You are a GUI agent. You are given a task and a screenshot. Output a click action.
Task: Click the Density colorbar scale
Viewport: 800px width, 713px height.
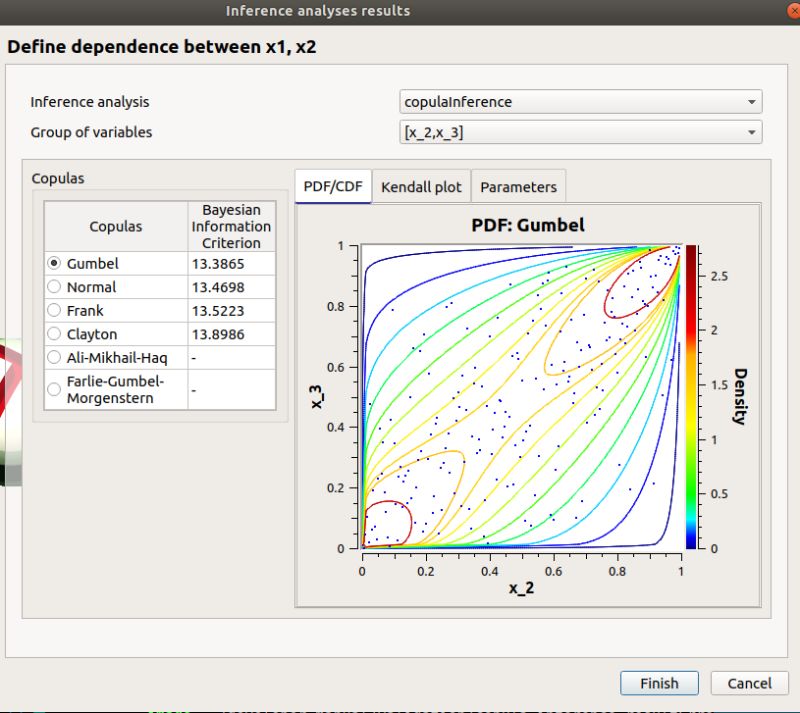689,395
